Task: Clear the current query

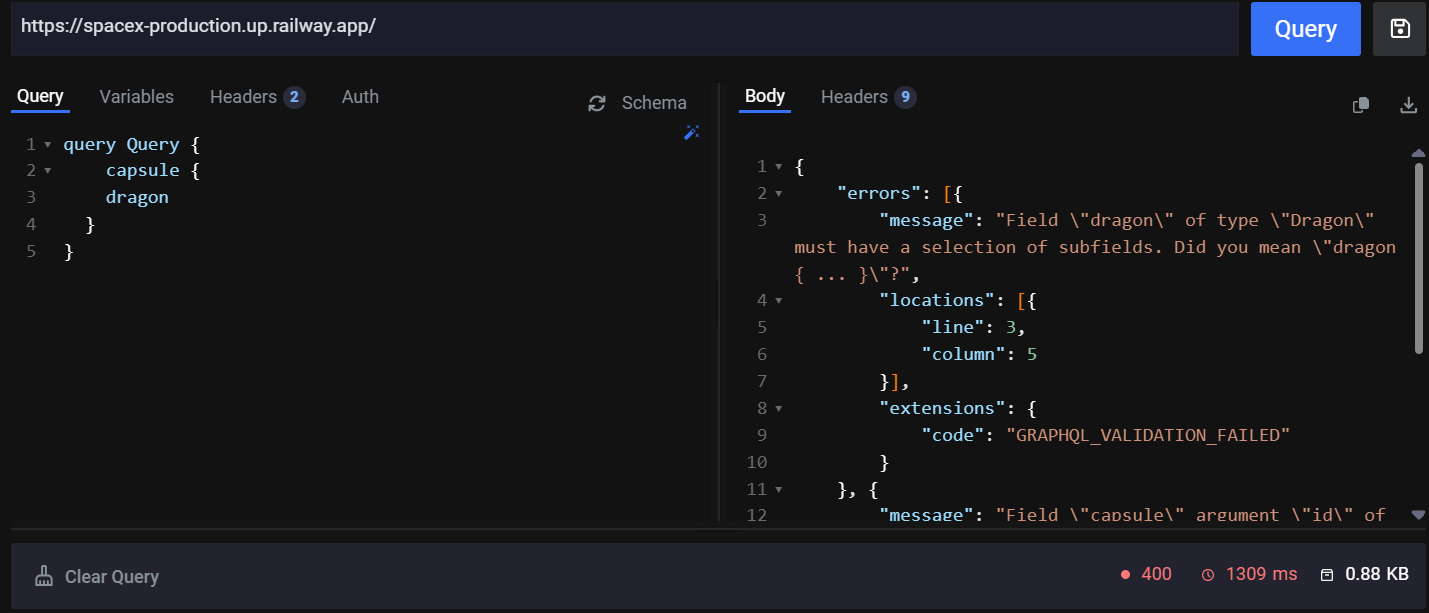Action: pyautogui.click(x=97, y=576)
